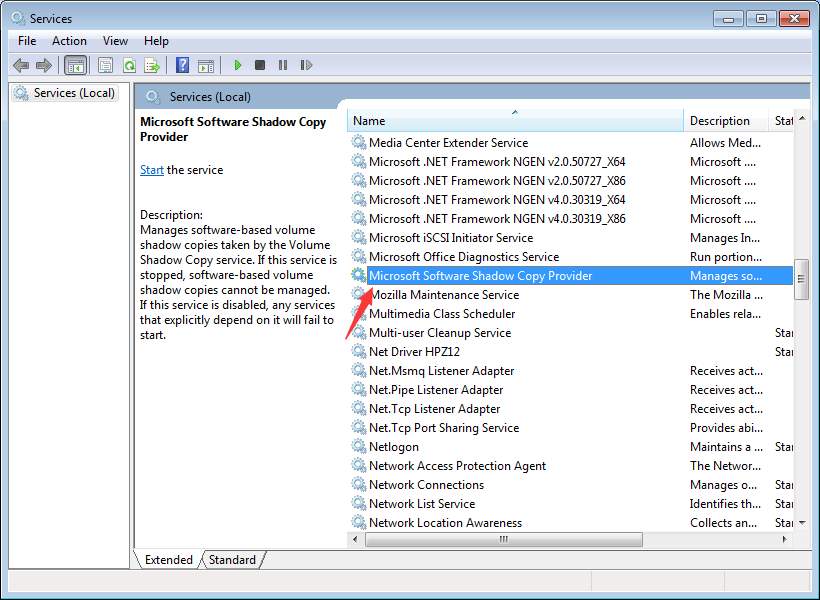Click 'Allows Med...' description cell

pyautogui.click(x=725, y=142)
